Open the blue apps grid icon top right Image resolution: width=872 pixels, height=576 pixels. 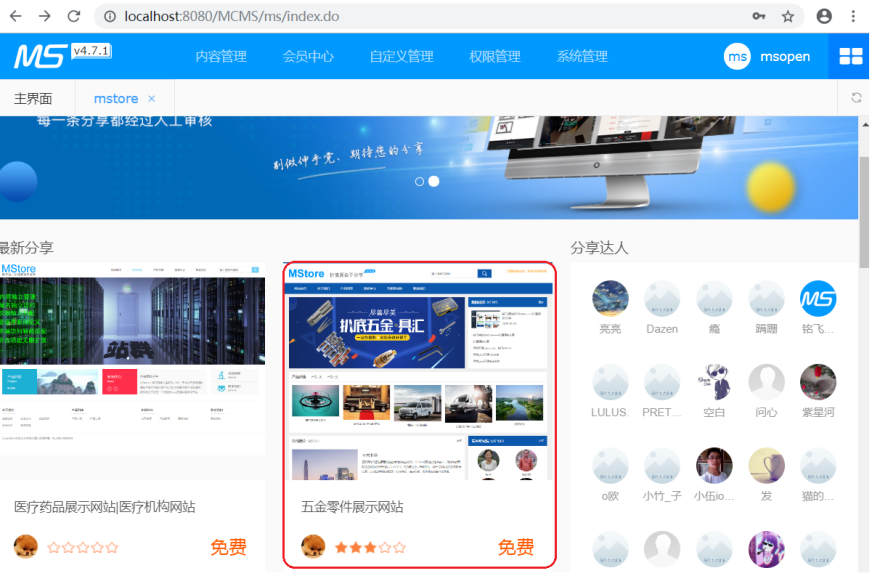pyautogui.click(x=849, y=56)
